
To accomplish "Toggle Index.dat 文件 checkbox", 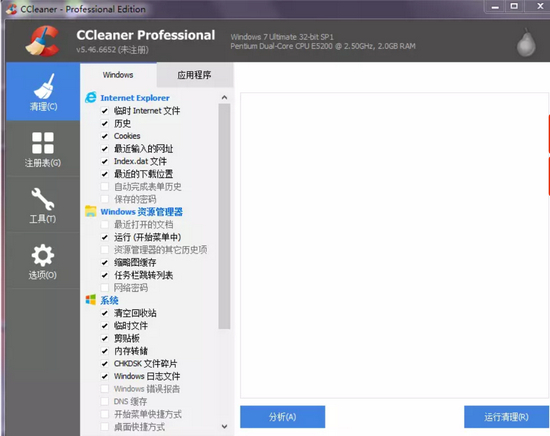I will pos(105,161).
